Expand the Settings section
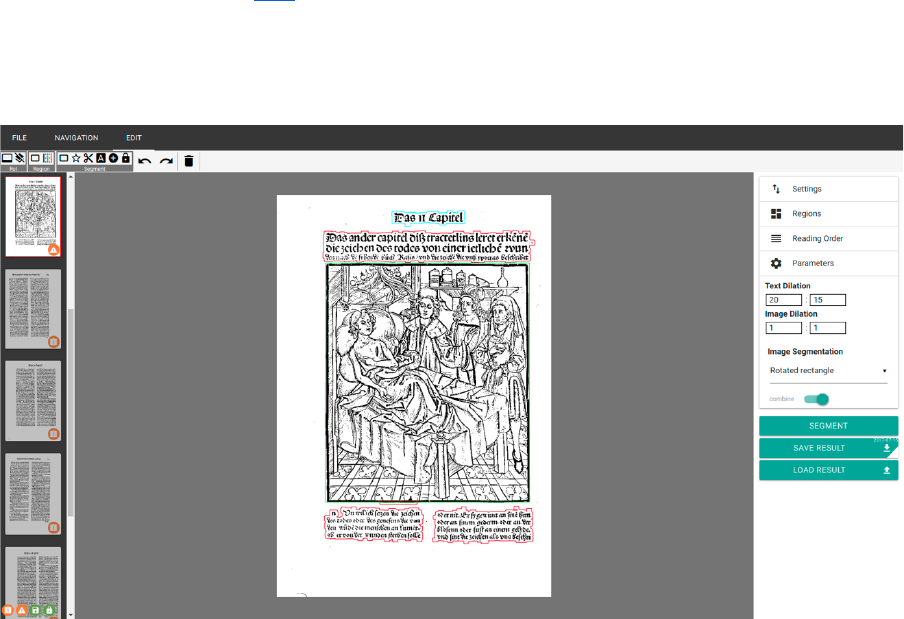 point(828,189)
